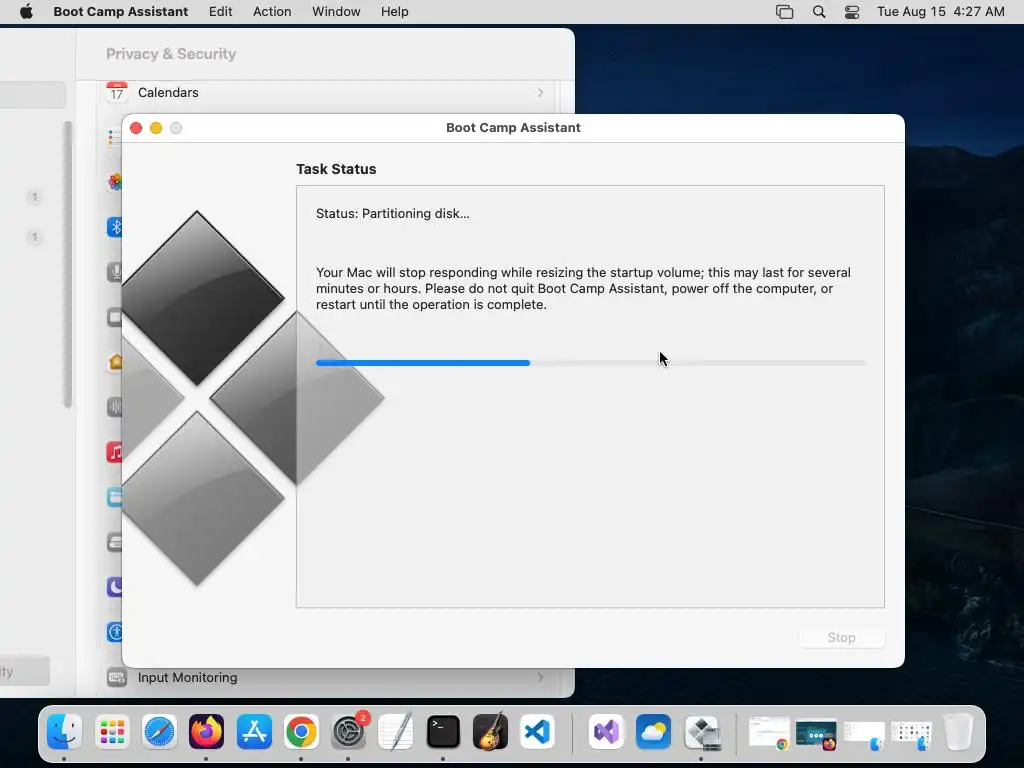Open Launchpad in the Dock
The height and width of the screenshot is (768, 1024).
tap(112, 731)
